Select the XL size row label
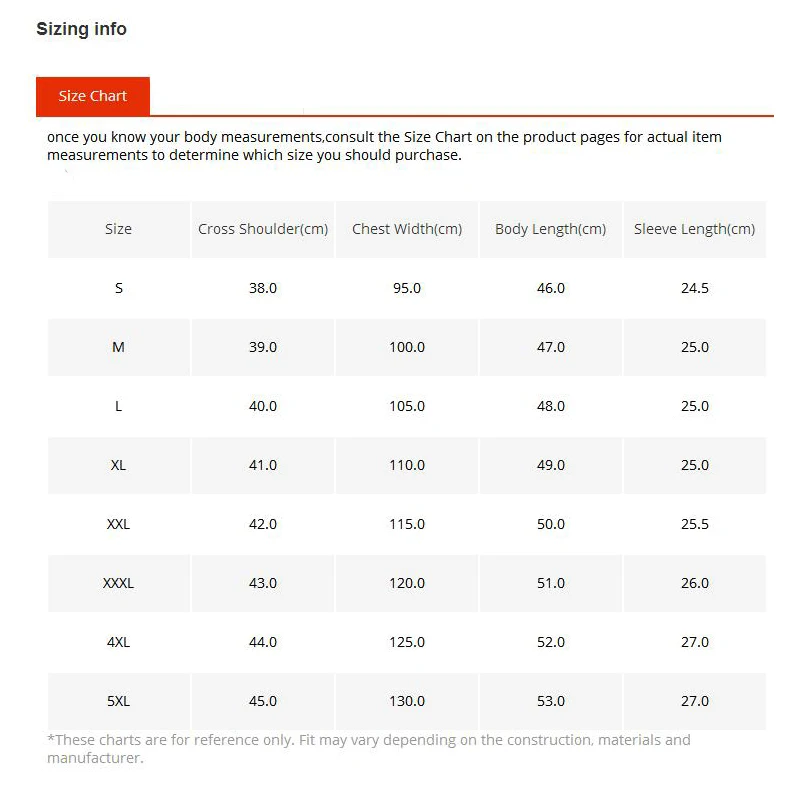This screenshot has height=800, width=800. (x=118, y=465)
